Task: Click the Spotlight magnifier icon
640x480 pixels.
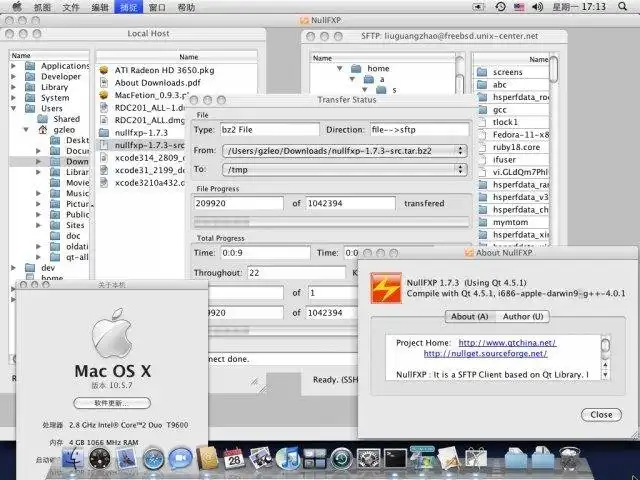Action: [622, 7]
